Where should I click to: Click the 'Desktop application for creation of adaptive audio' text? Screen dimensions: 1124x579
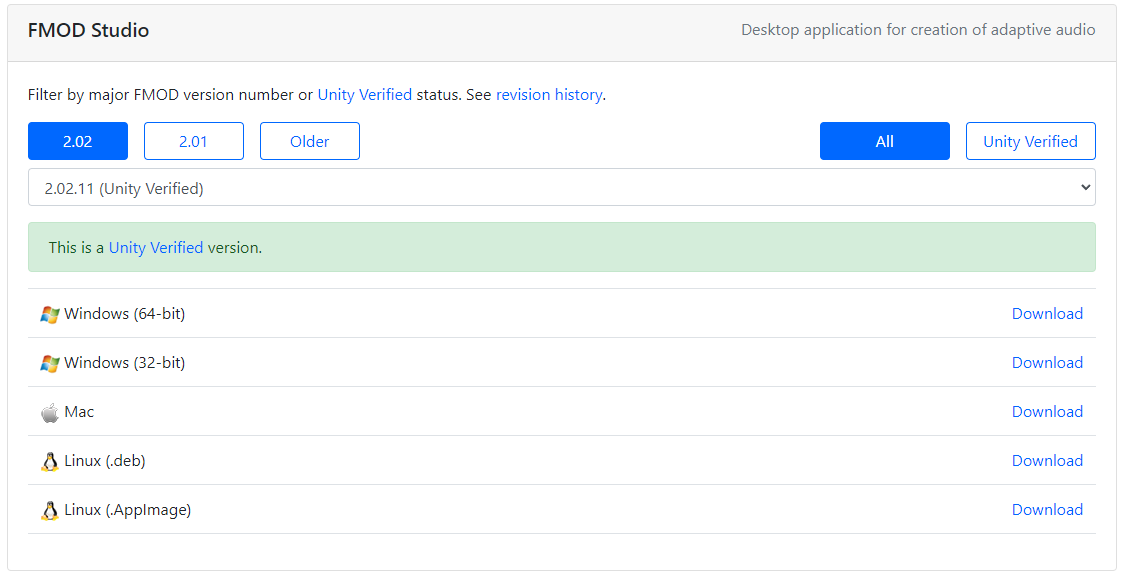[918, 30]
